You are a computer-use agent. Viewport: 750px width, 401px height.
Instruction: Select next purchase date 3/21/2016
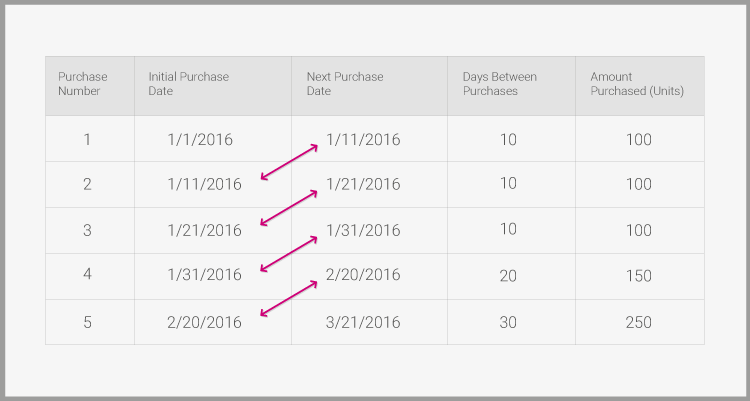(363, 322)
